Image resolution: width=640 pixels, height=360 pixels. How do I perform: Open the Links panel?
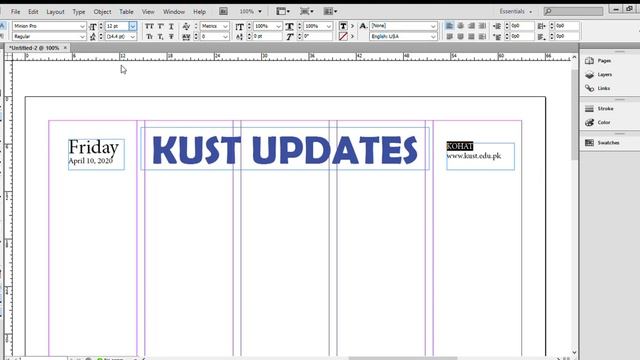[x=599, y=89]
